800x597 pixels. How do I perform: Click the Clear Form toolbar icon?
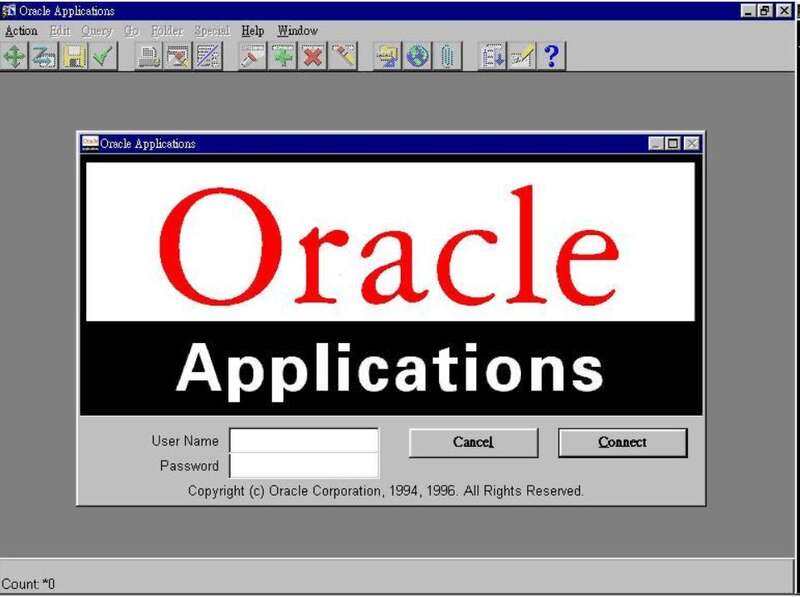click(178, 56)
